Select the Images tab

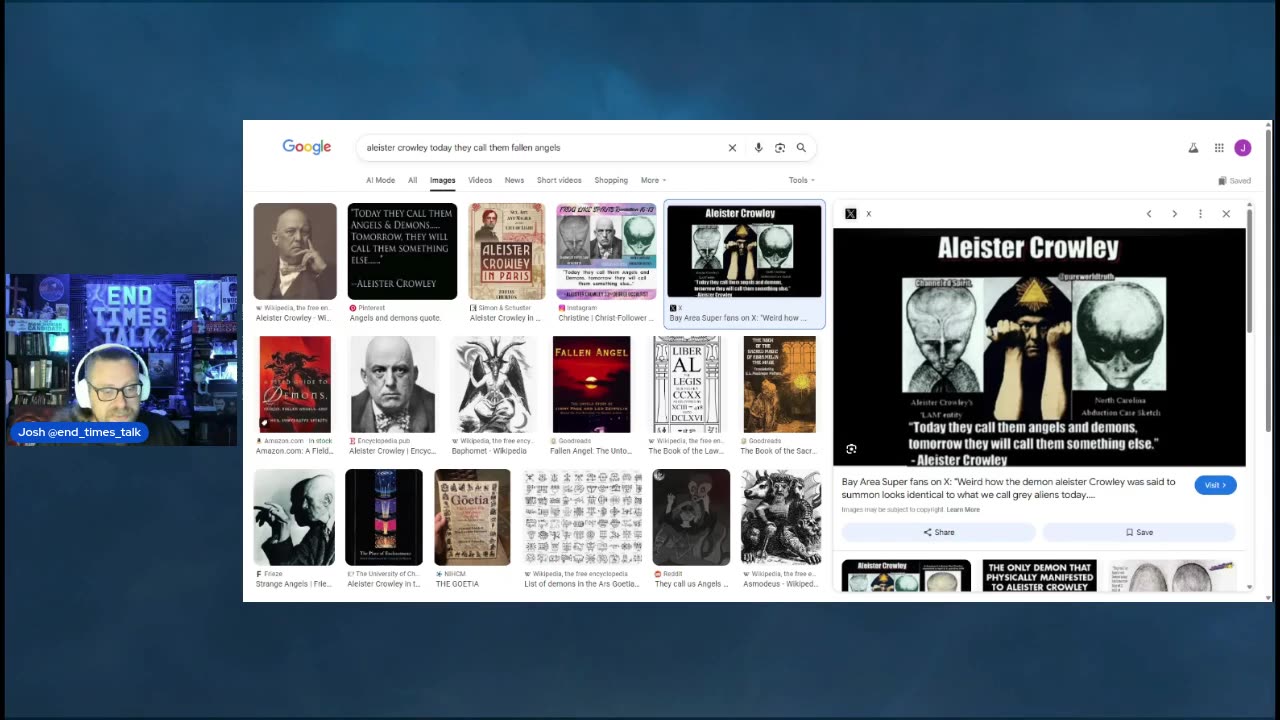pos(442,181)
